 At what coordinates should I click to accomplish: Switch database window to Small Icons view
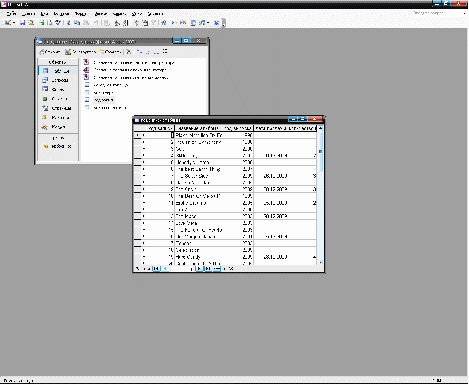pos(148,52)
